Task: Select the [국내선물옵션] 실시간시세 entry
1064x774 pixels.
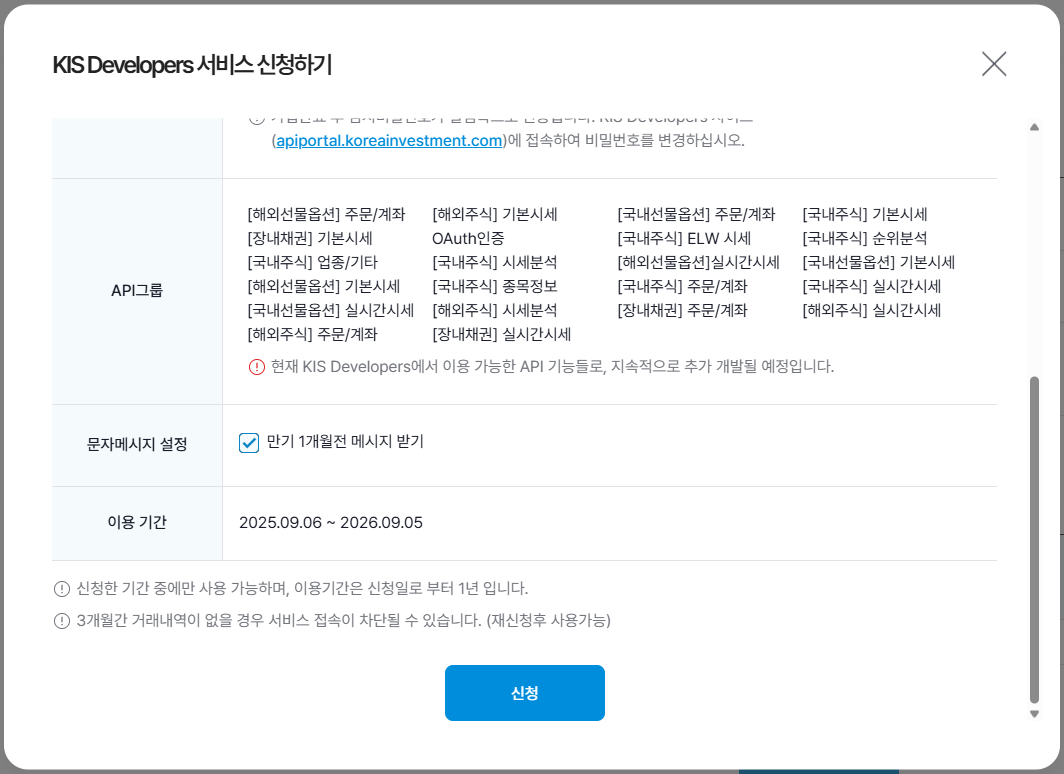Action: click(330, 311)
